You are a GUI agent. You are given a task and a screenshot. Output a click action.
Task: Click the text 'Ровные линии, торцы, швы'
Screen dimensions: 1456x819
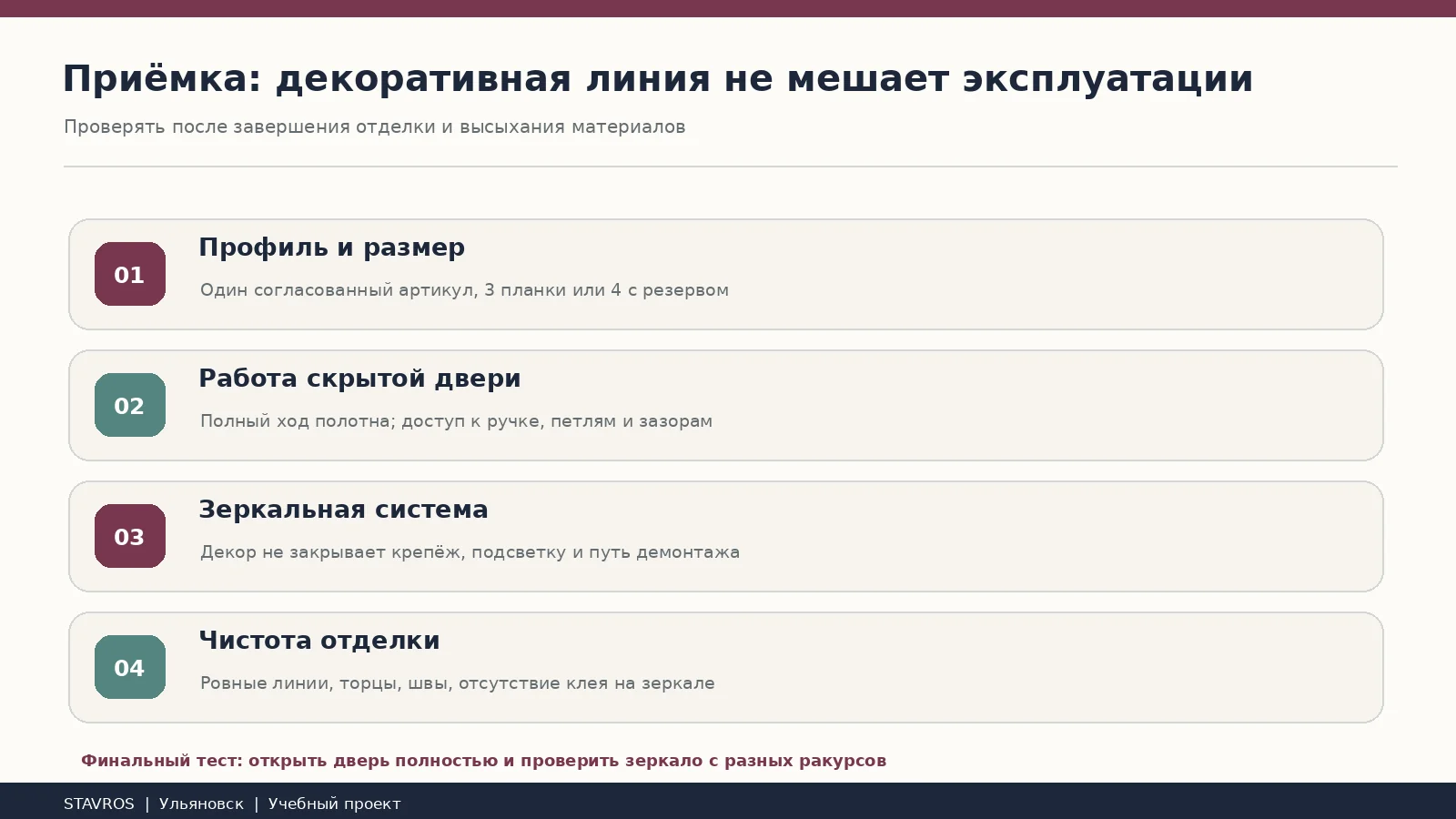[x=325, y=683]
